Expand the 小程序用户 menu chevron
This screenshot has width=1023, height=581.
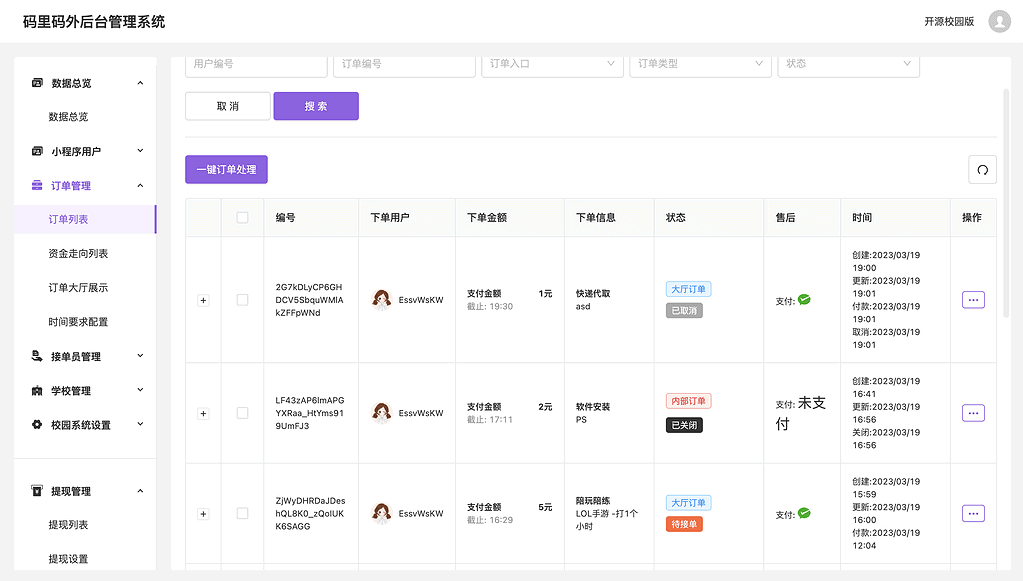point(140,151)
